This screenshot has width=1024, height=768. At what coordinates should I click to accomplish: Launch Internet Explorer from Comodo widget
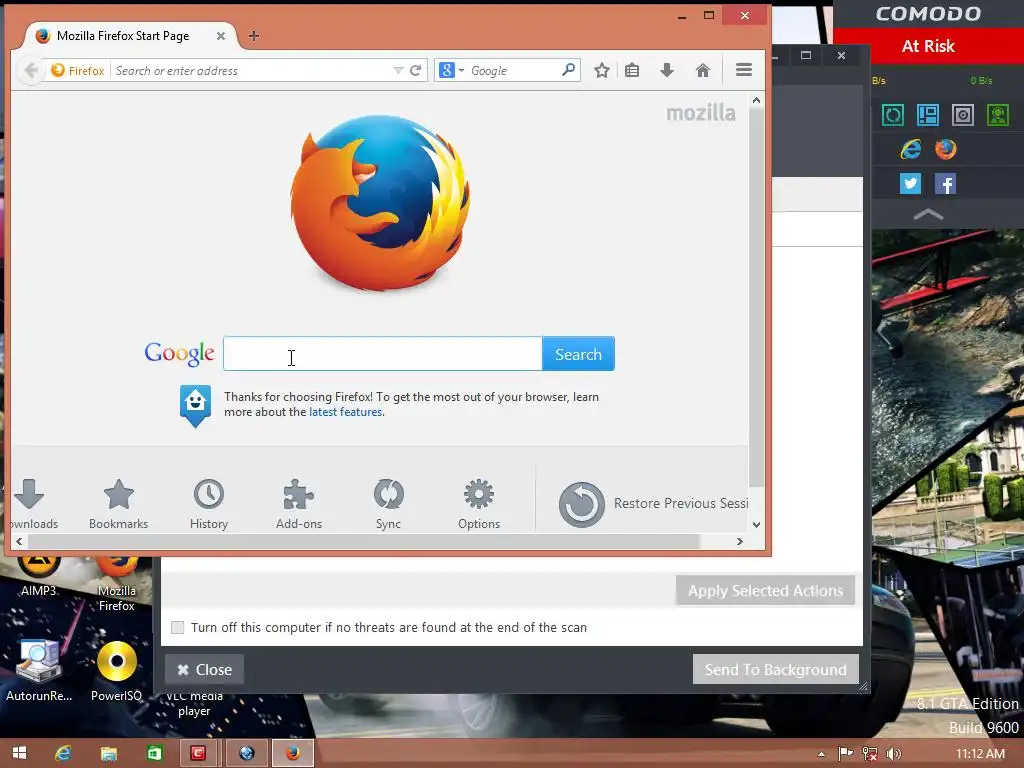(910, 150)
